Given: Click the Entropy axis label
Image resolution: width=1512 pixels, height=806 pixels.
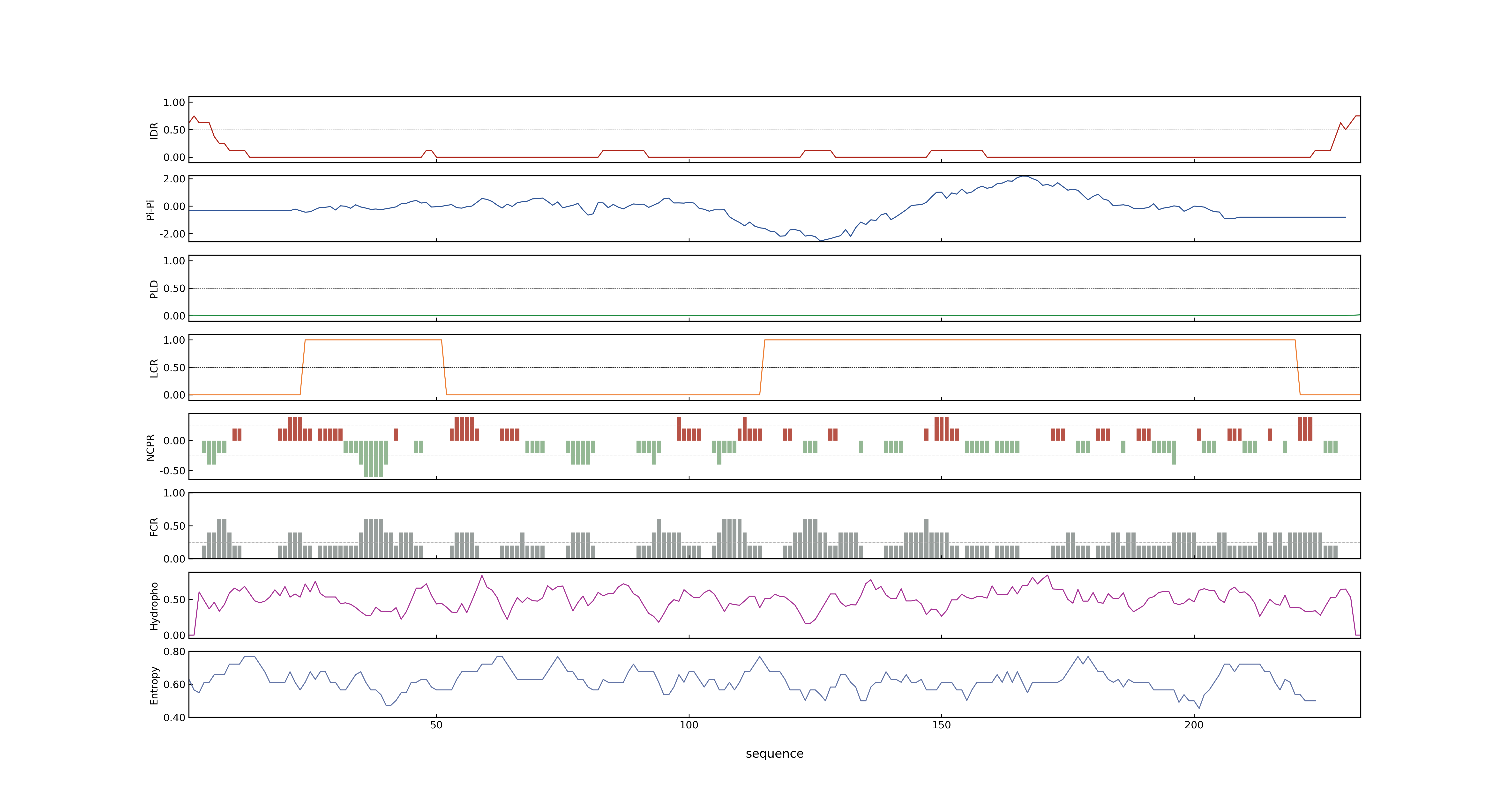Looking at the screenshot, I should click(x=154, y=685).
